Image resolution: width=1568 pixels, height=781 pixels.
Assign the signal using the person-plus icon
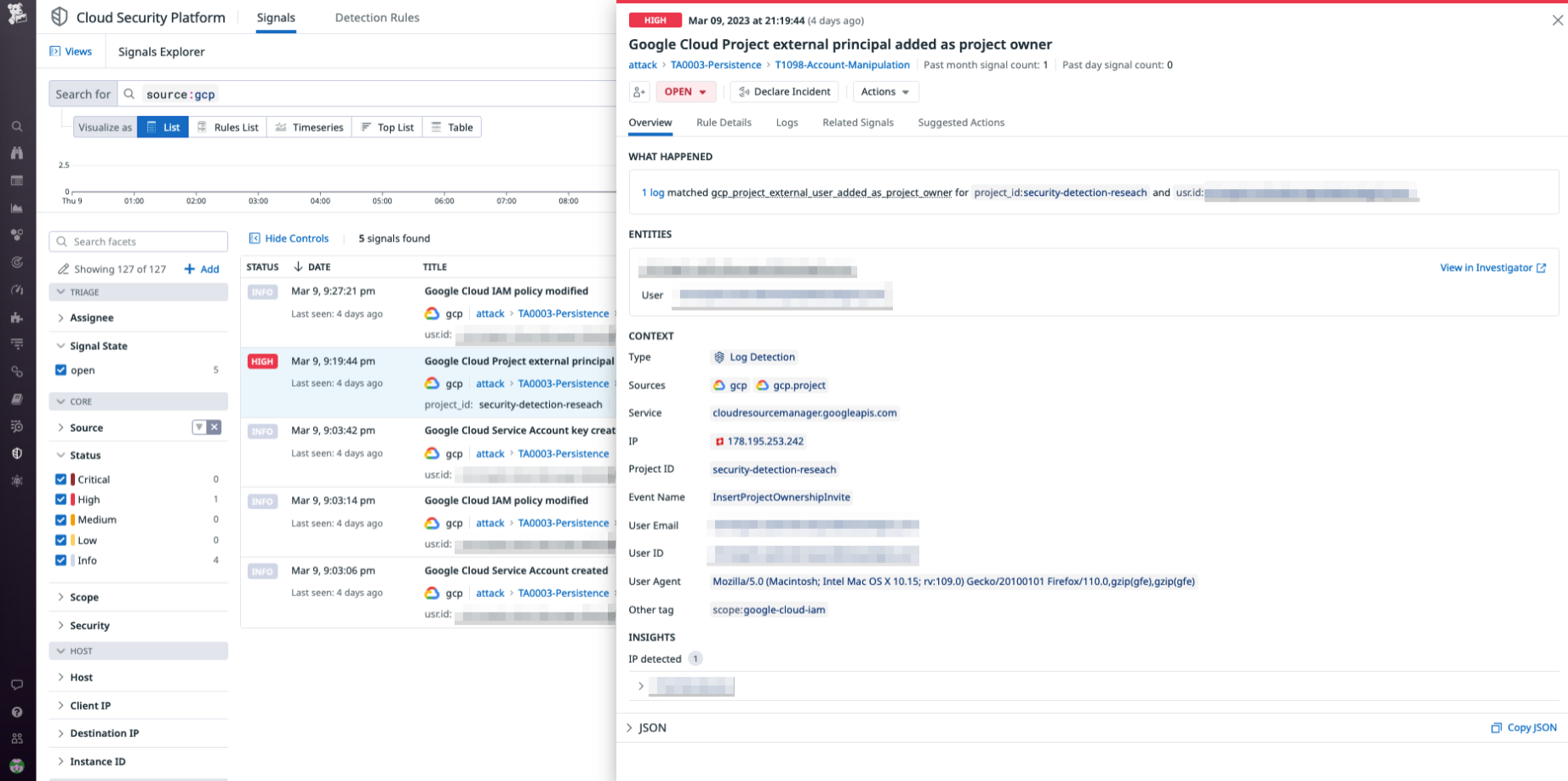click(x=639, y=91)
